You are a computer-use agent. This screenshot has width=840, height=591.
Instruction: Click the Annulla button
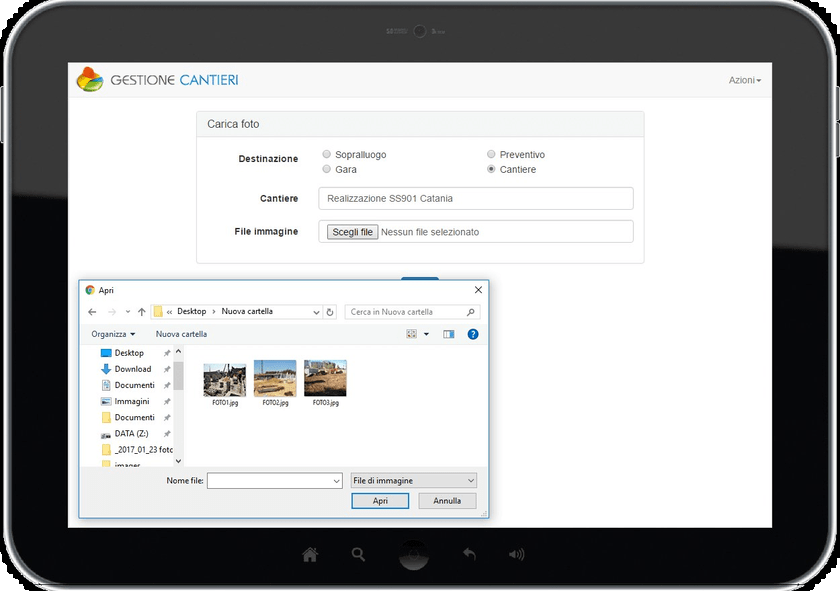click(447, 501)
